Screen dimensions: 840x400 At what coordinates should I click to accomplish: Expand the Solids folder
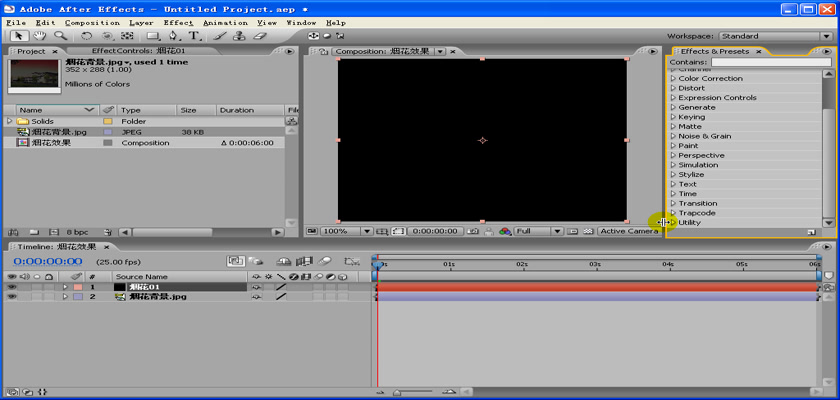tap(9, 121)
